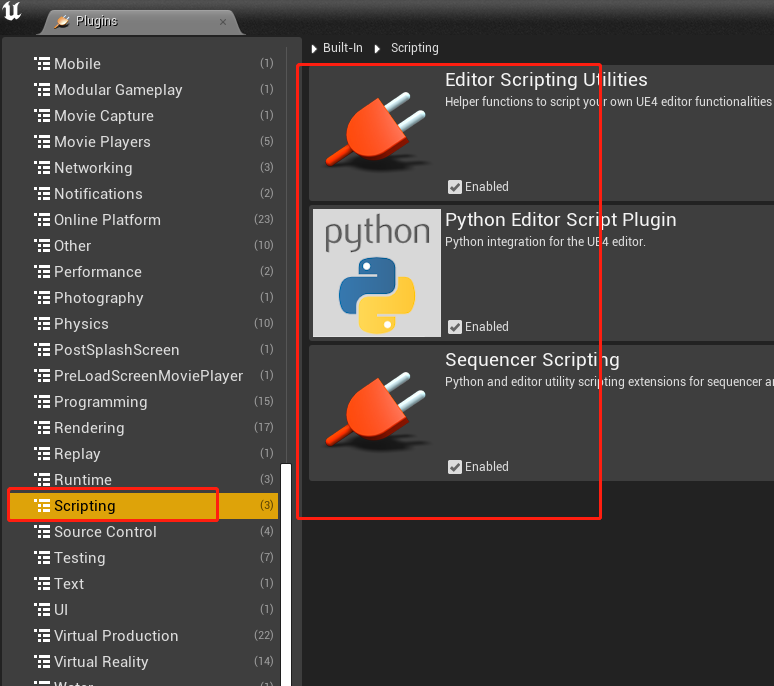Click the list icon beside Testing
Screen dimensions: 774x686
[x=42, y=558]
